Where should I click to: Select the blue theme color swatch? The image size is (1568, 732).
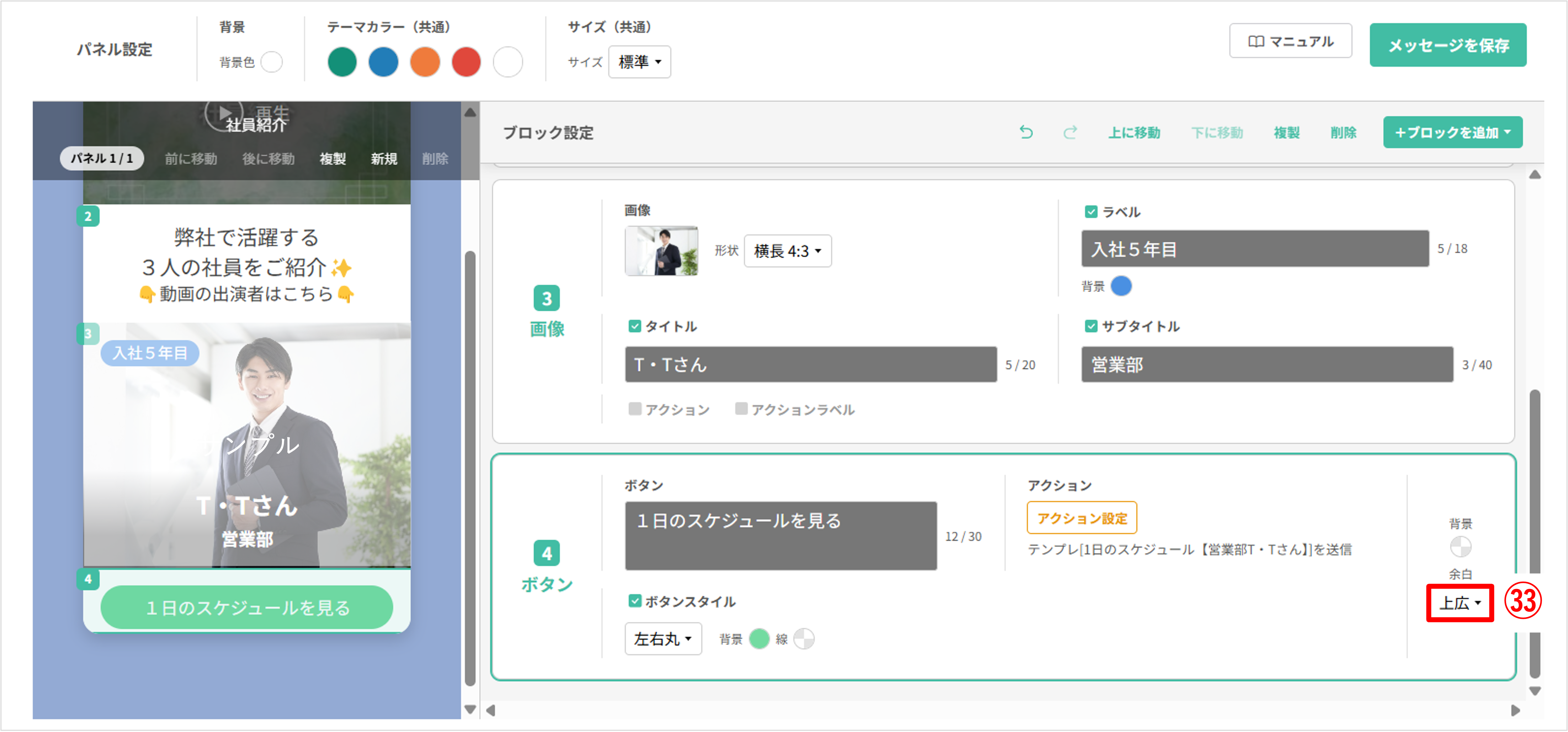coord(383,62)
